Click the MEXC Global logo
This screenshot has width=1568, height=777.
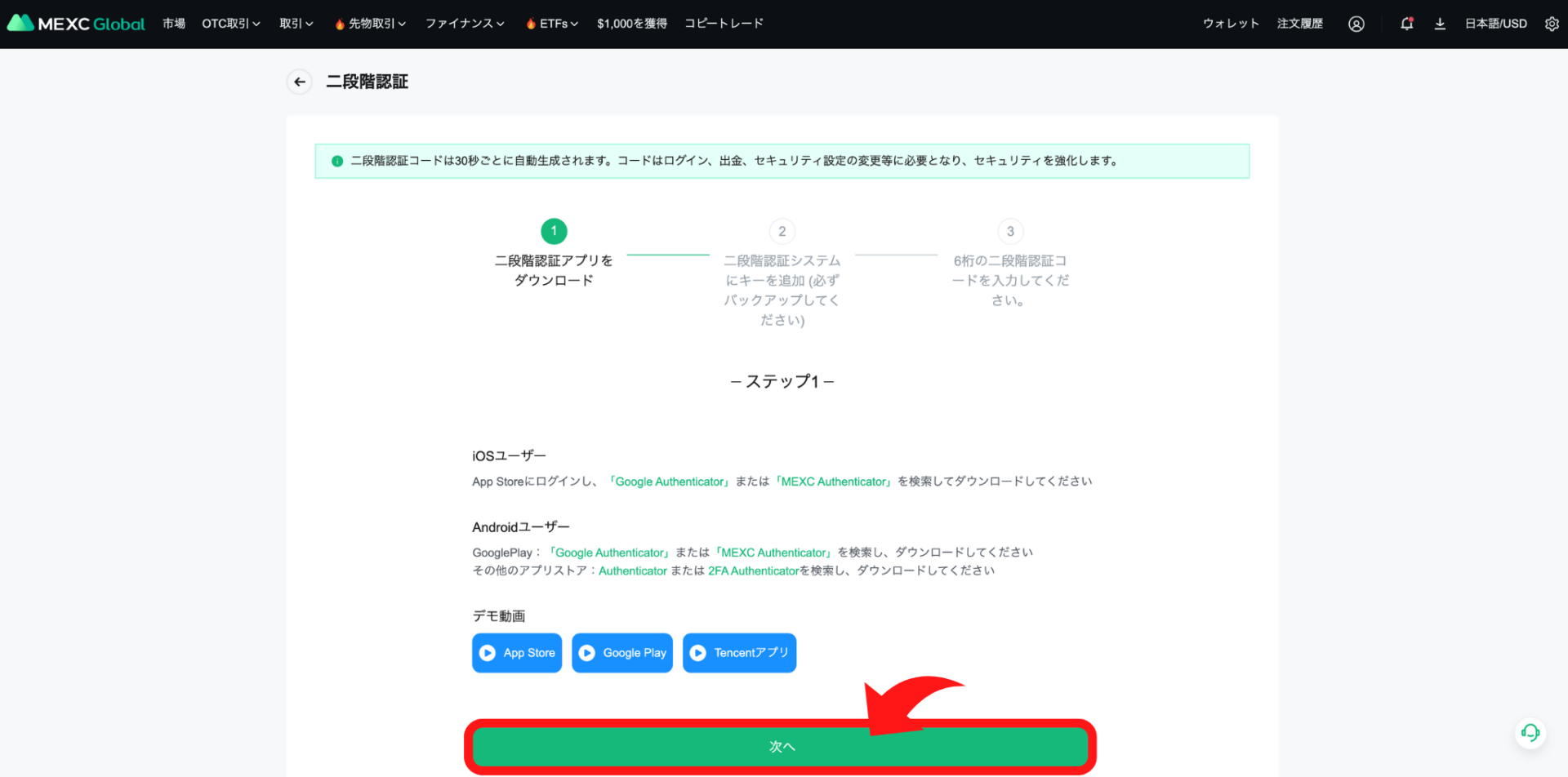[76, 24]
